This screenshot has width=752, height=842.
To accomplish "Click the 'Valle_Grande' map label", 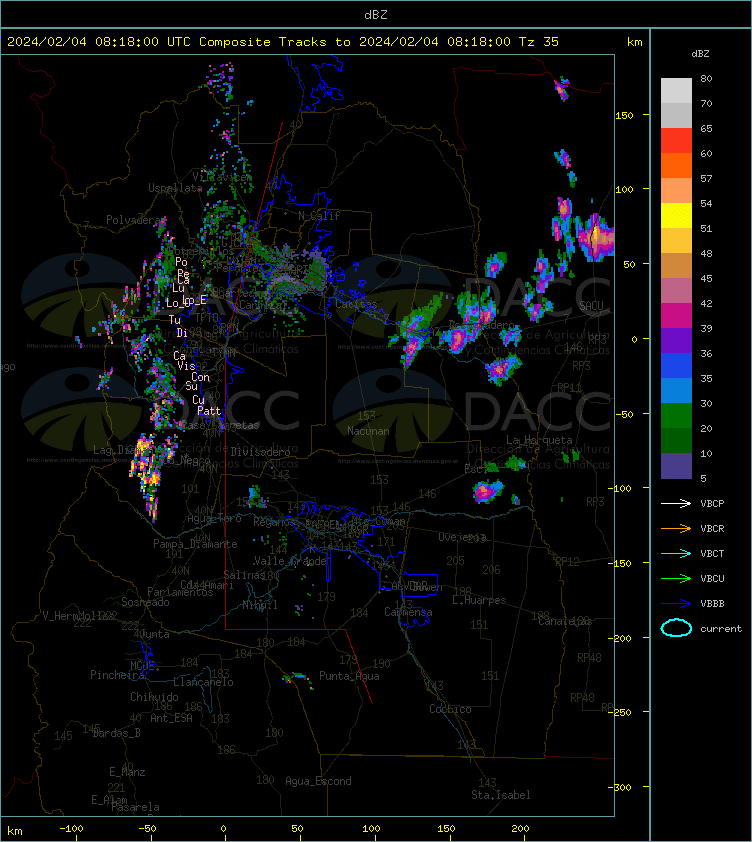I will coord(290,561).
